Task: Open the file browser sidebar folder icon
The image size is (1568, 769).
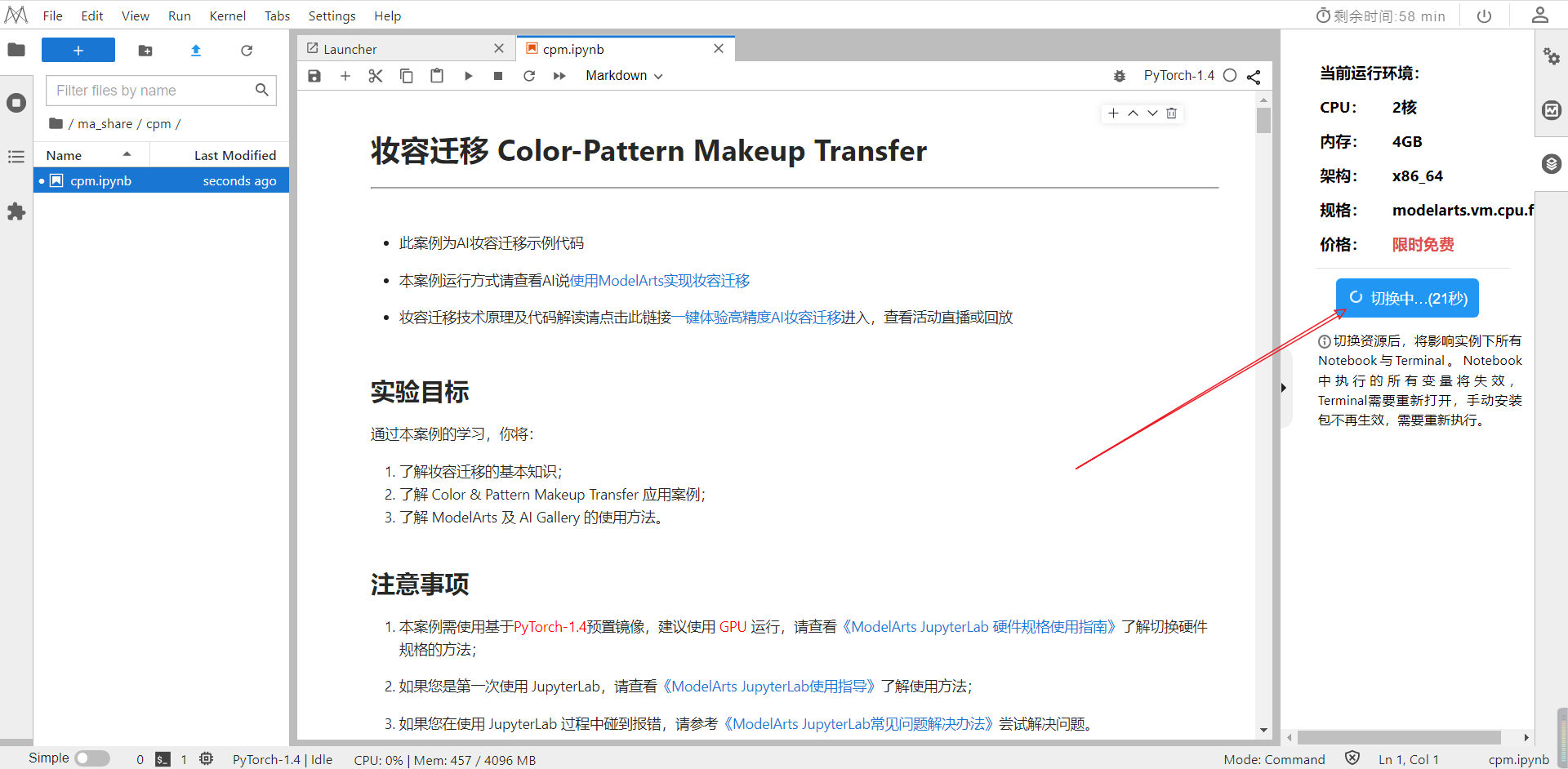Action: pyautogui.click(x=16, y=50)
